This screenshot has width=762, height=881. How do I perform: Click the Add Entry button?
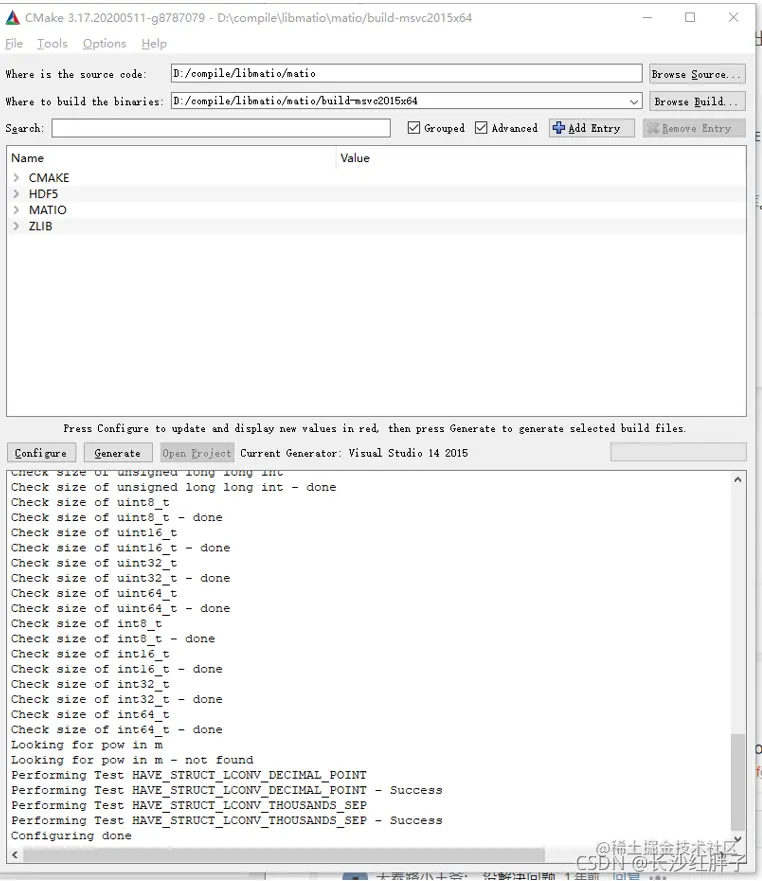coord(592,128)
